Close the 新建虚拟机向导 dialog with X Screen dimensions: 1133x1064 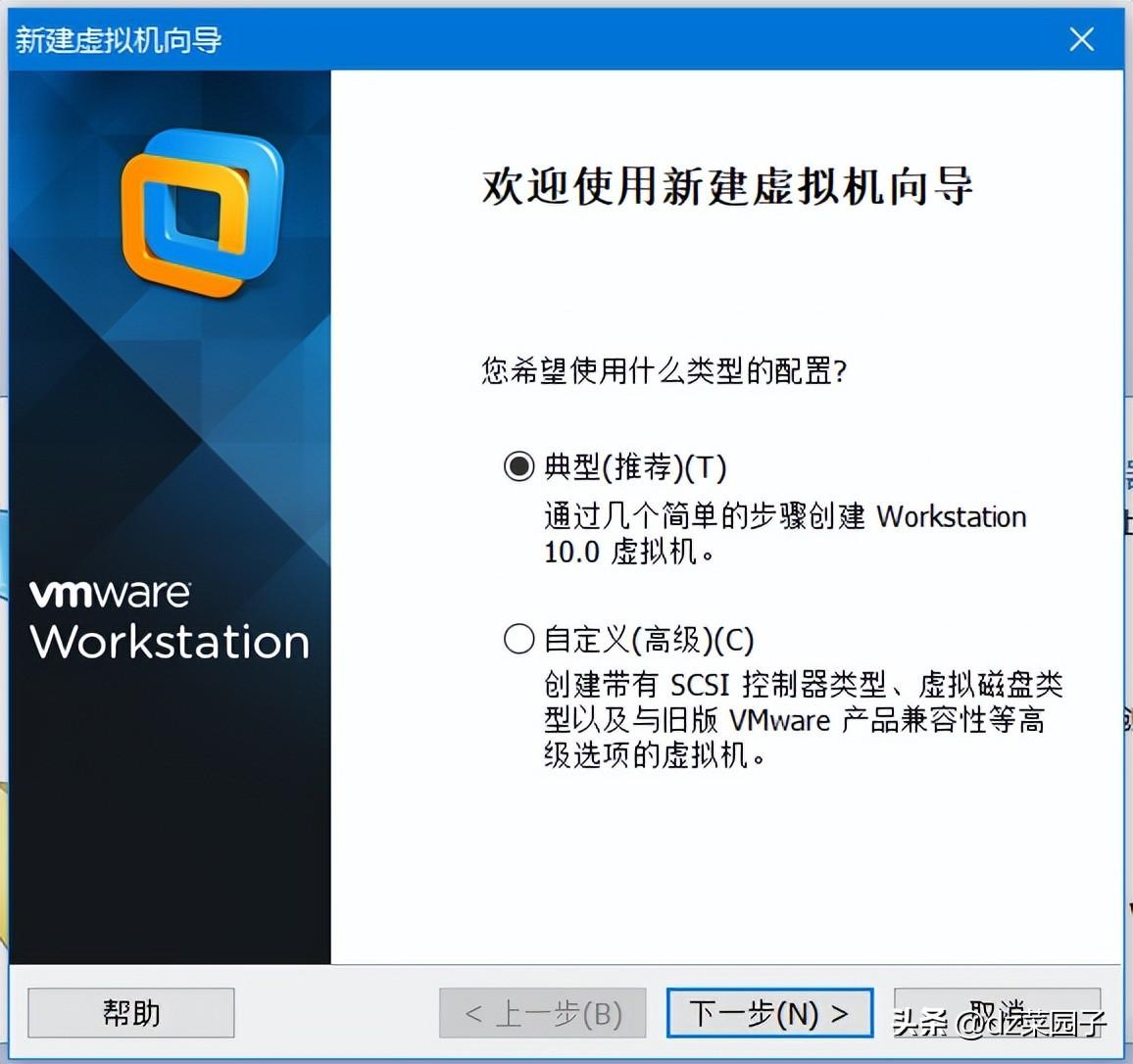1082,39
